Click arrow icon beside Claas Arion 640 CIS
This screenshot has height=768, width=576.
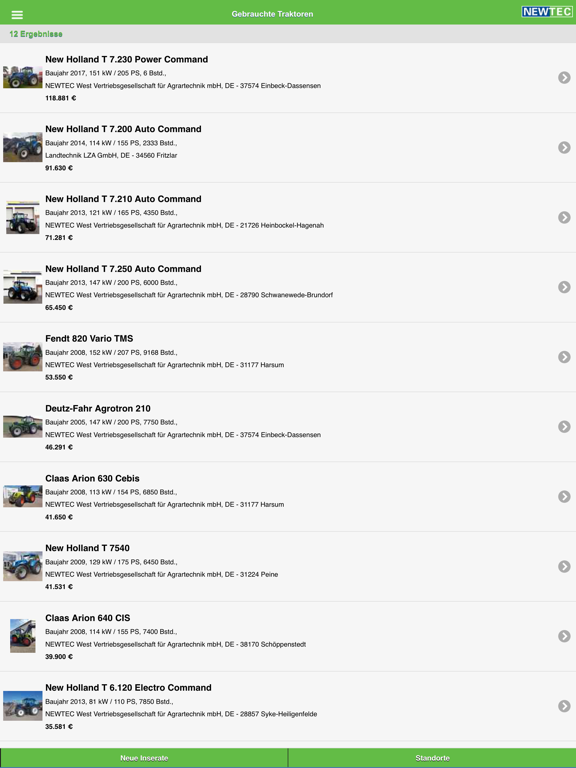(564, 636)
